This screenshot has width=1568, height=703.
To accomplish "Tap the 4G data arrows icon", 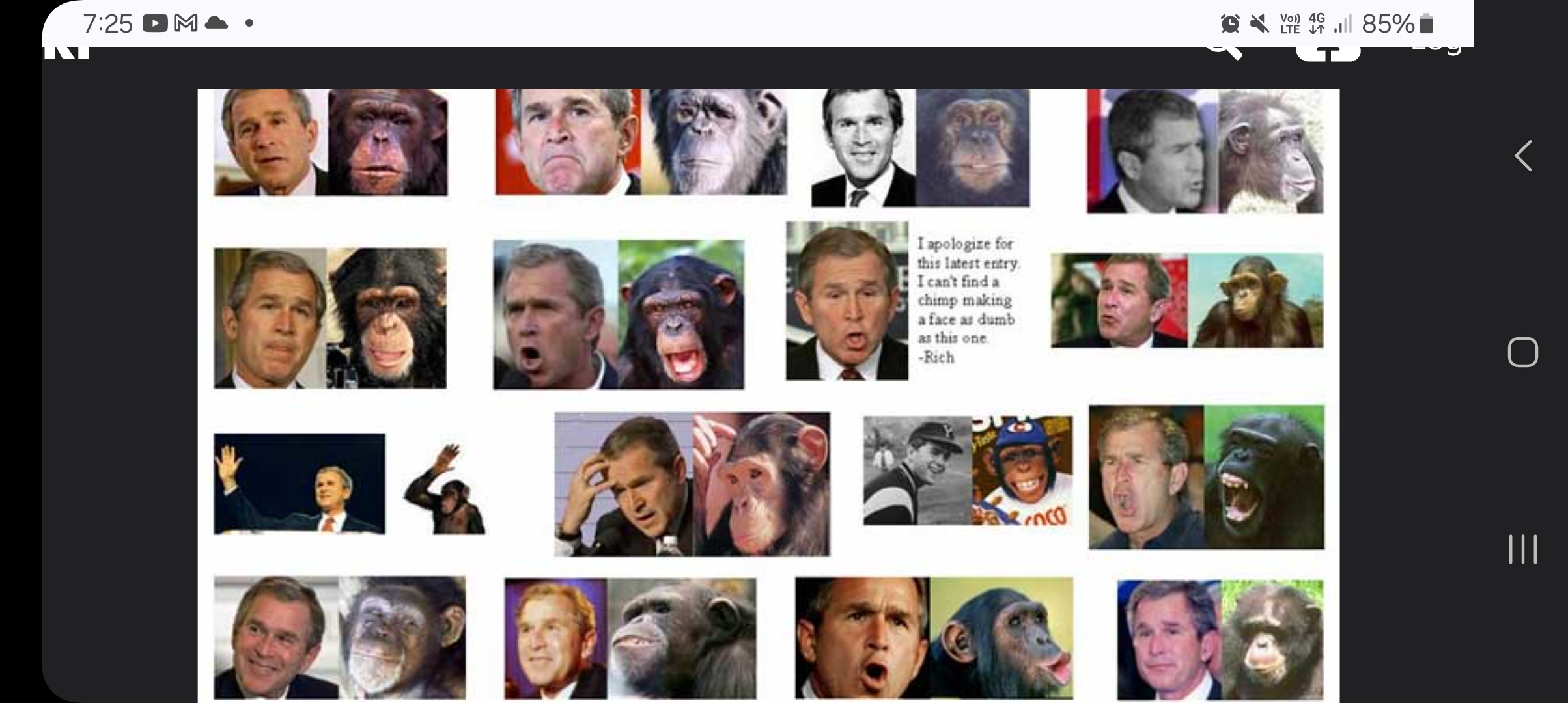I will 1317,24.
